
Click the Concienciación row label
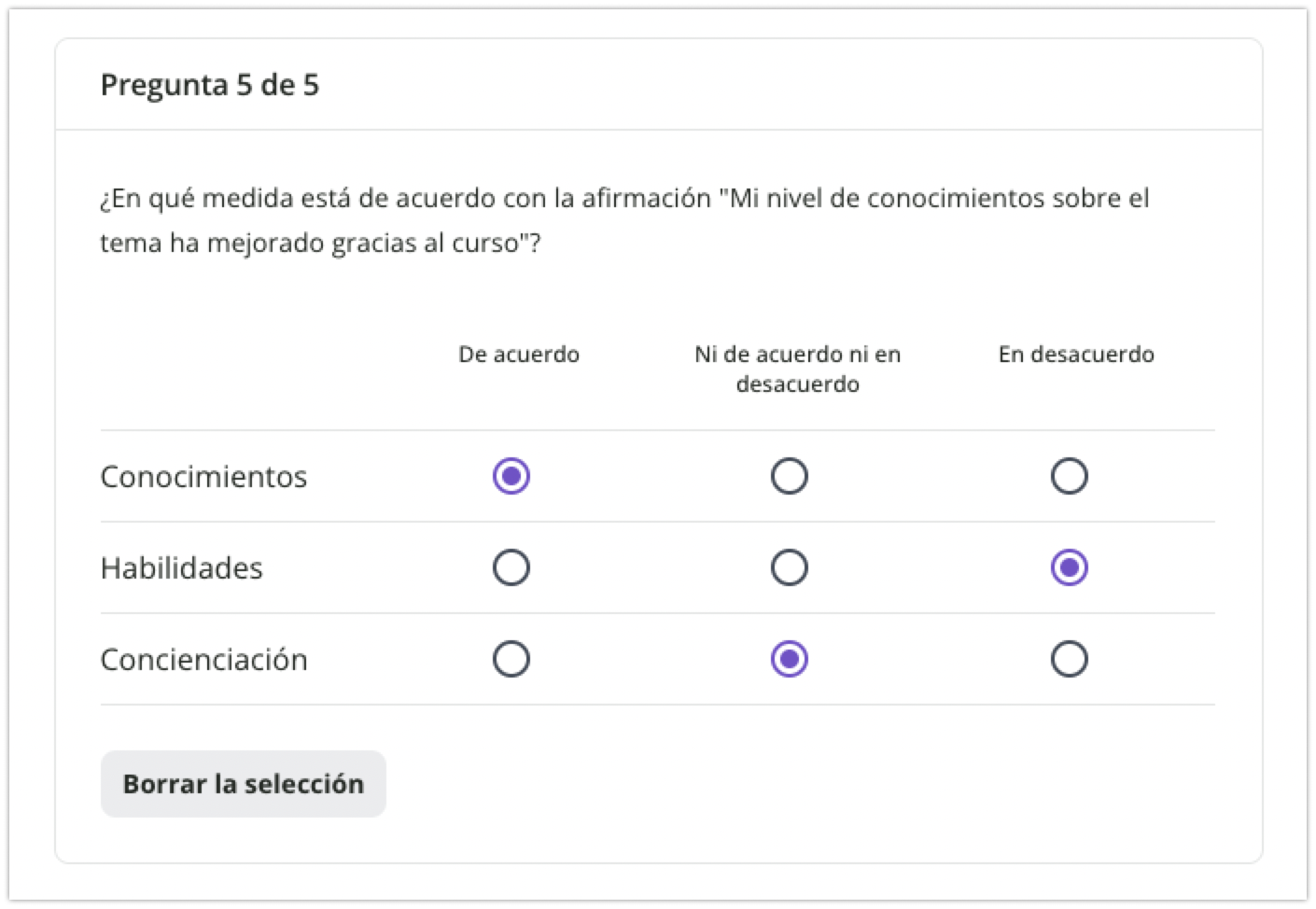203,659
